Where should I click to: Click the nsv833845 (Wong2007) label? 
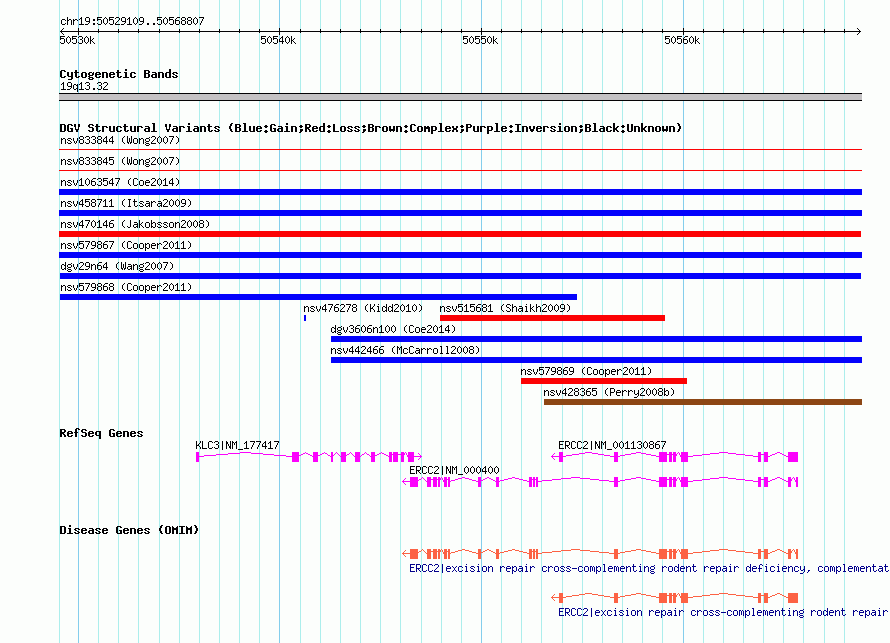pos(120,161)
